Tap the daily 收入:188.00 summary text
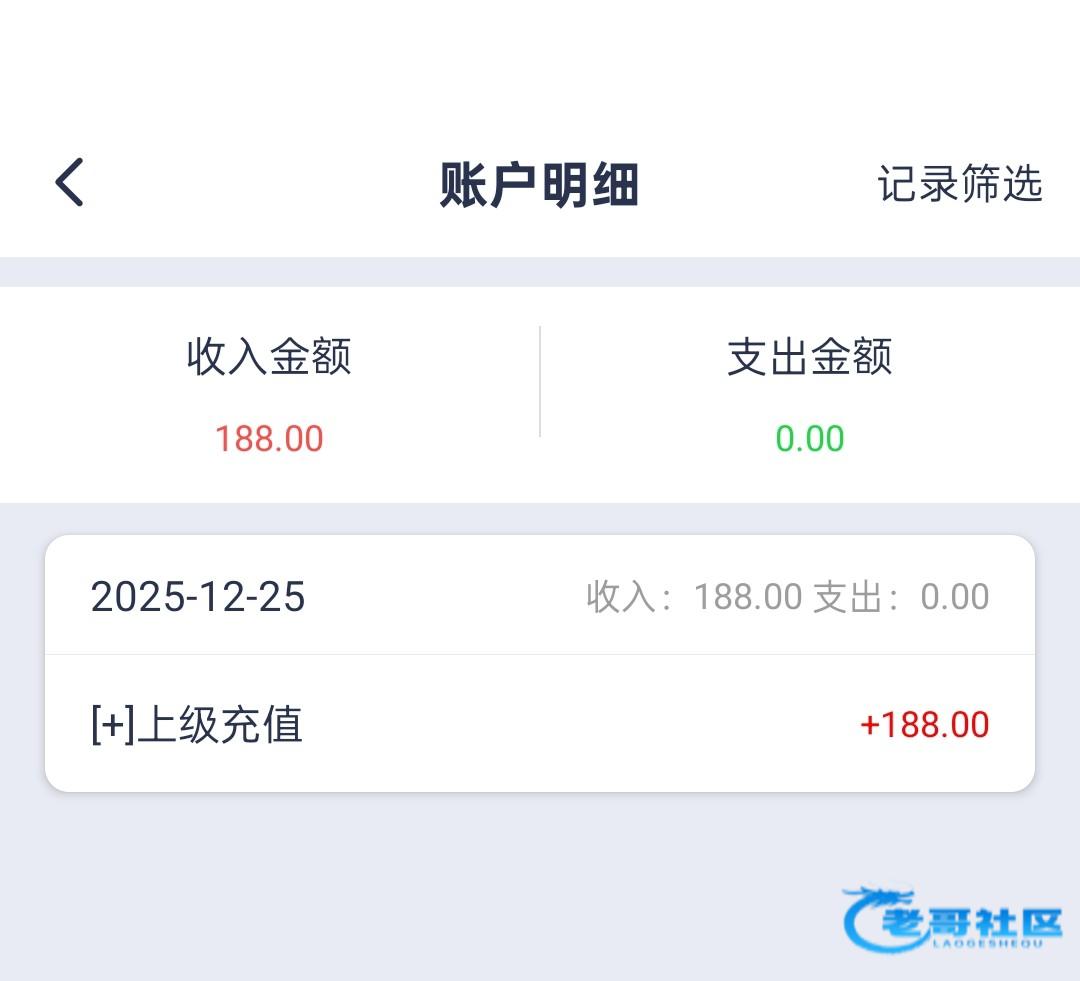This screenshot has width=1080, height=981. point(694,597)
